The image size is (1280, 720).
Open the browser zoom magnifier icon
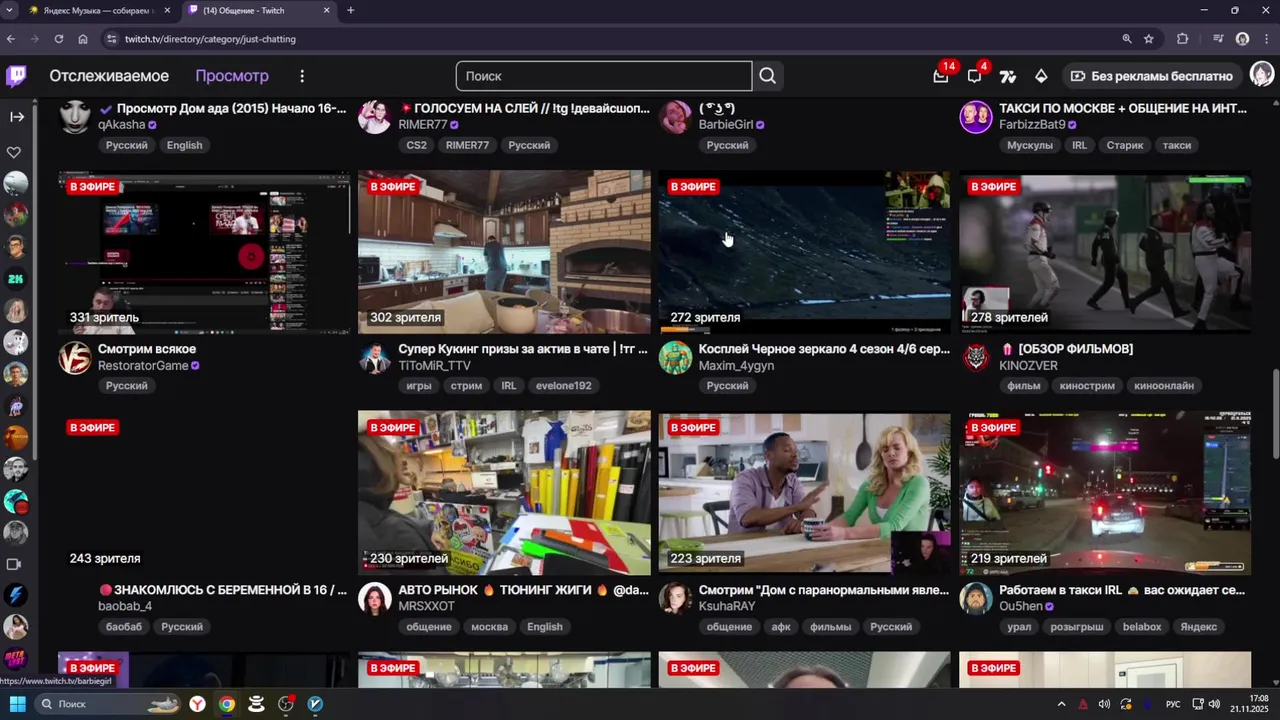click(1127, 39)
